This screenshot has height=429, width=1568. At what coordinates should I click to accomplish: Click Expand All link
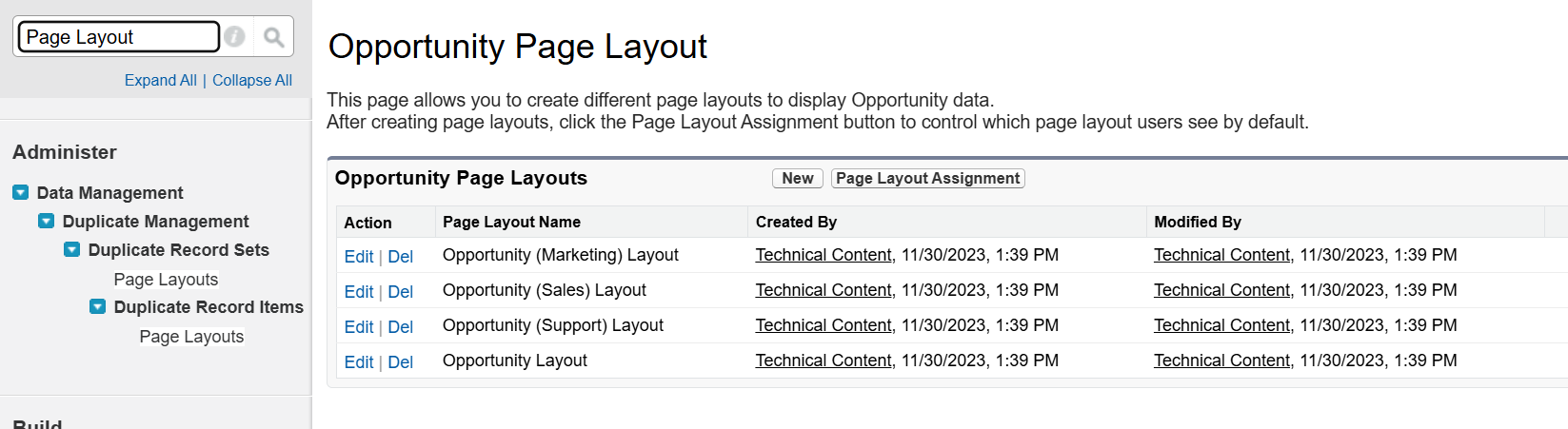(x=160, y=80)
